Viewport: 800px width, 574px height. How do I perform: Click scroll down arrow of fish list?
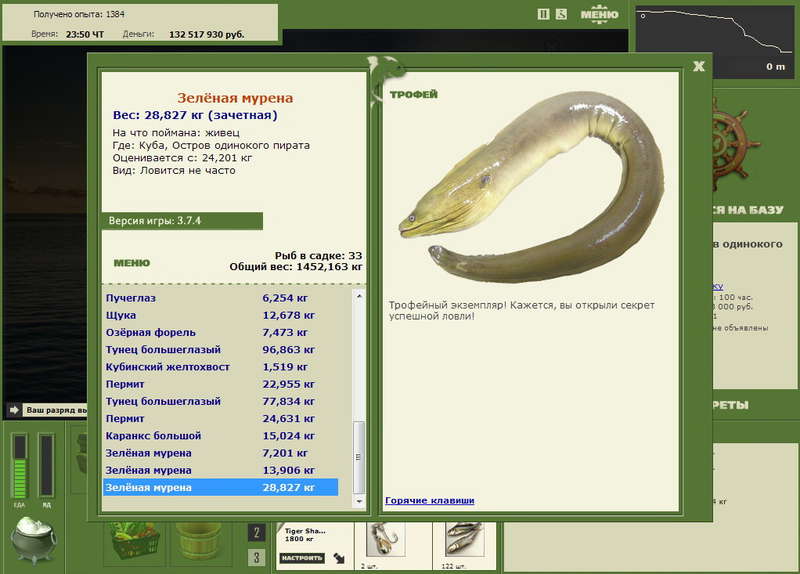click(359, 501)
